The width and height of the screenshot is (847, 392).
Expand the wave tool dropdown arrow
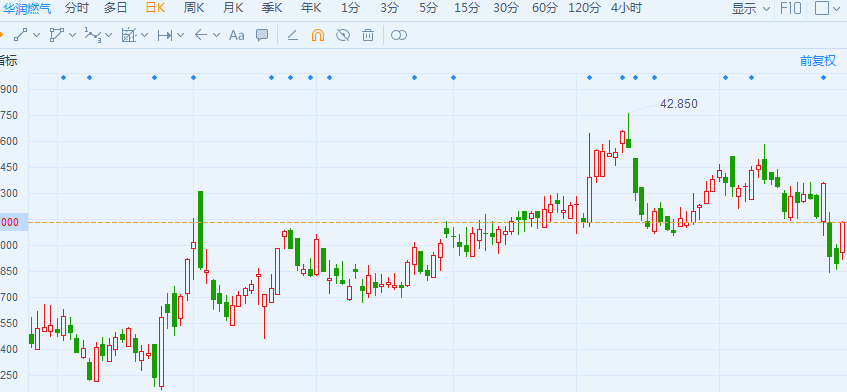109,35
